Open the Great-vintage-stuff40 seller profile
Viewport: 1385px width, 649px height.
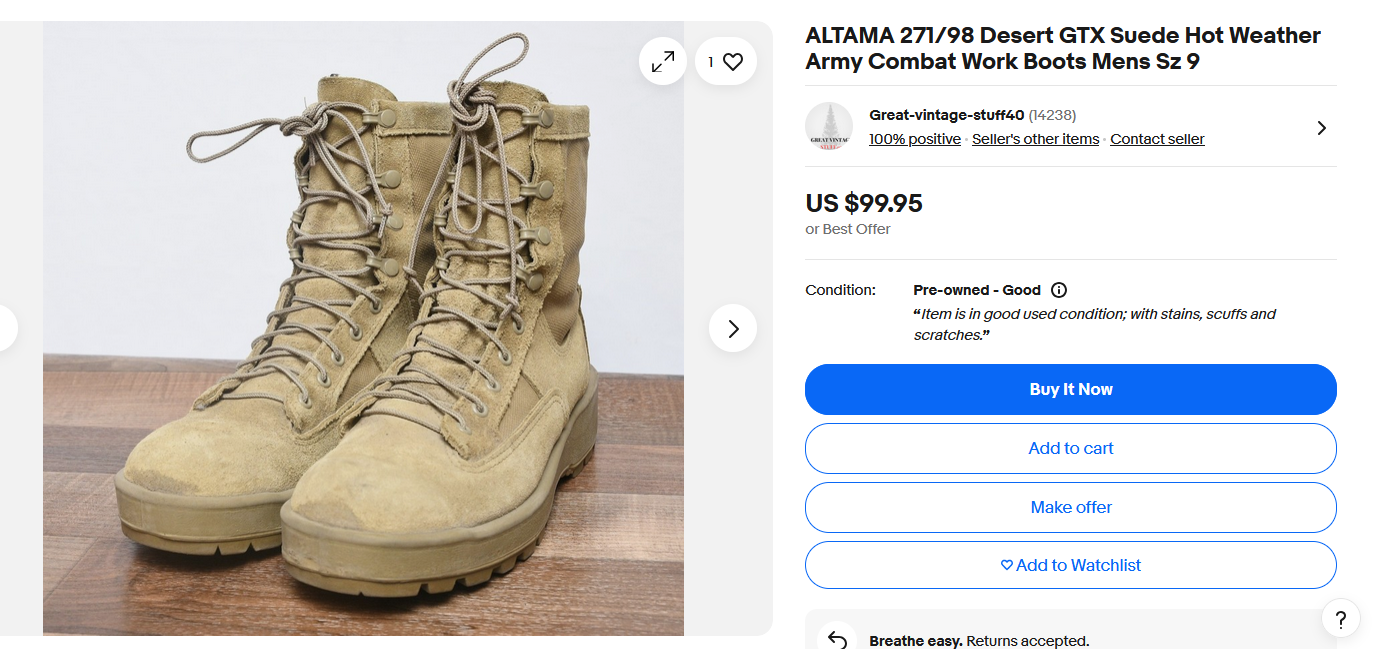(946, 115)
